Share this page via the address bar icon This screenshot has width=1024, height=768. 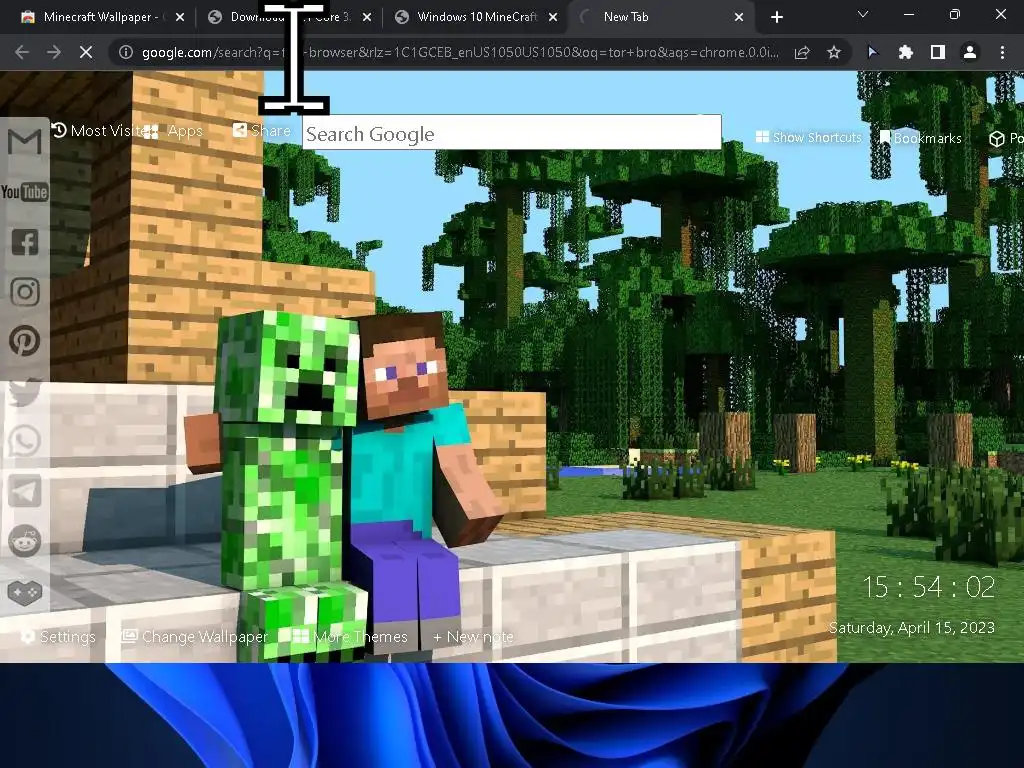click(802, 52)
